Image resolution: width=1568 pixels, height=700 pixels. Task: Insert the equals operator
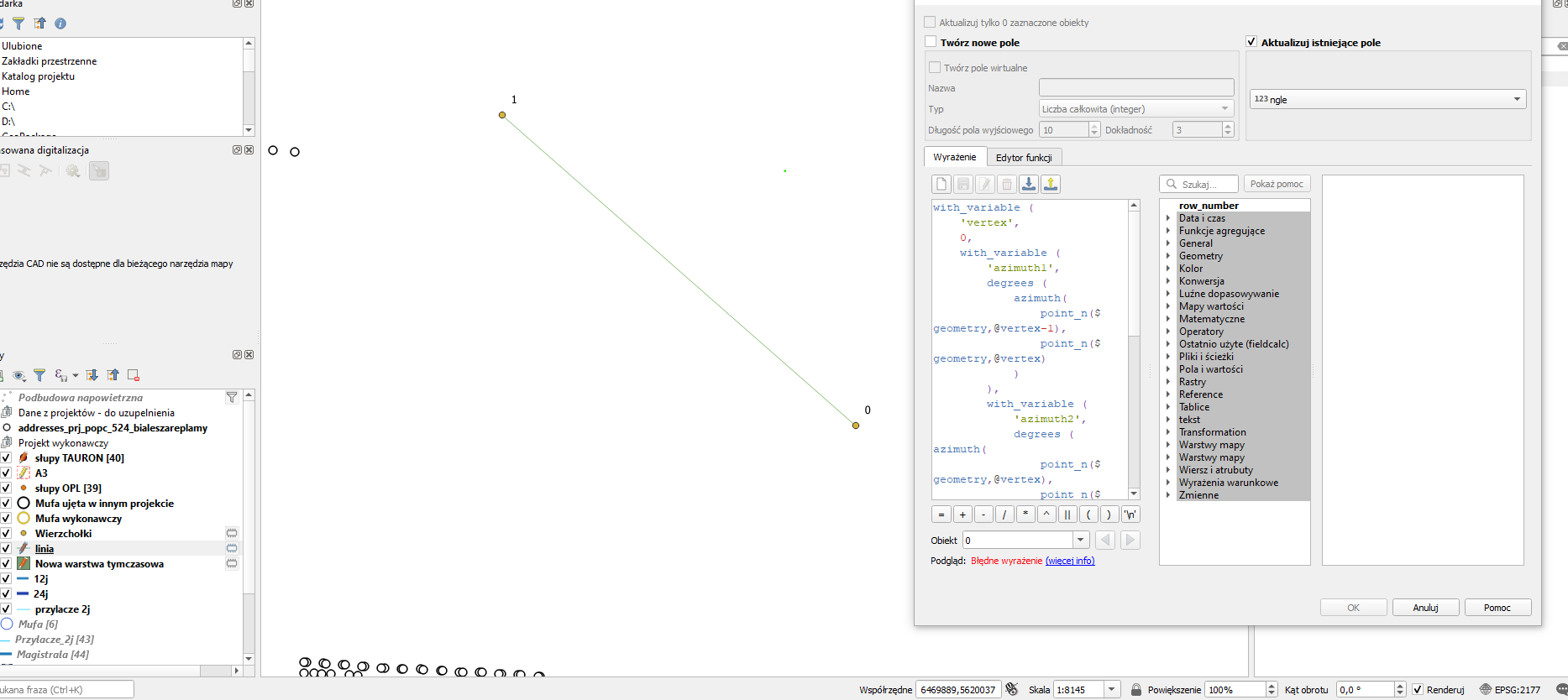[x=941, y=515]
